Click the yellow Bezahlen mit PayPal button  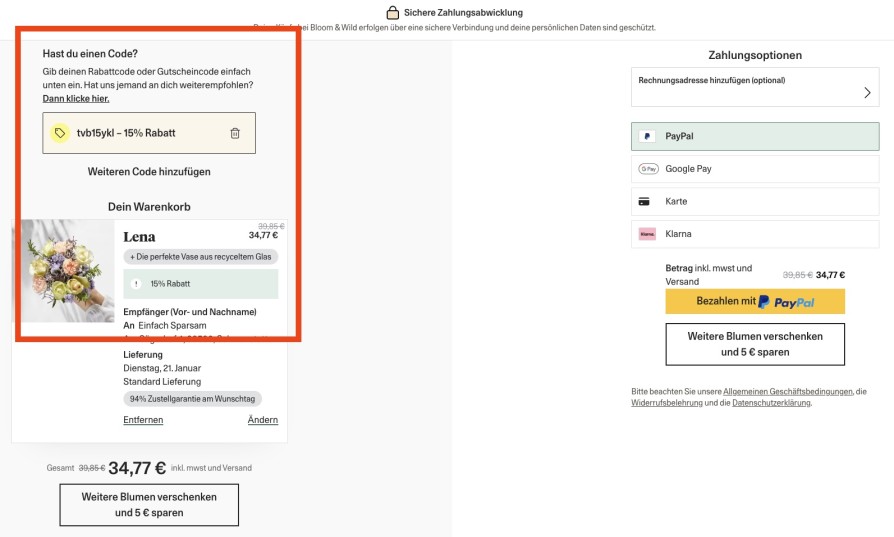755,302
